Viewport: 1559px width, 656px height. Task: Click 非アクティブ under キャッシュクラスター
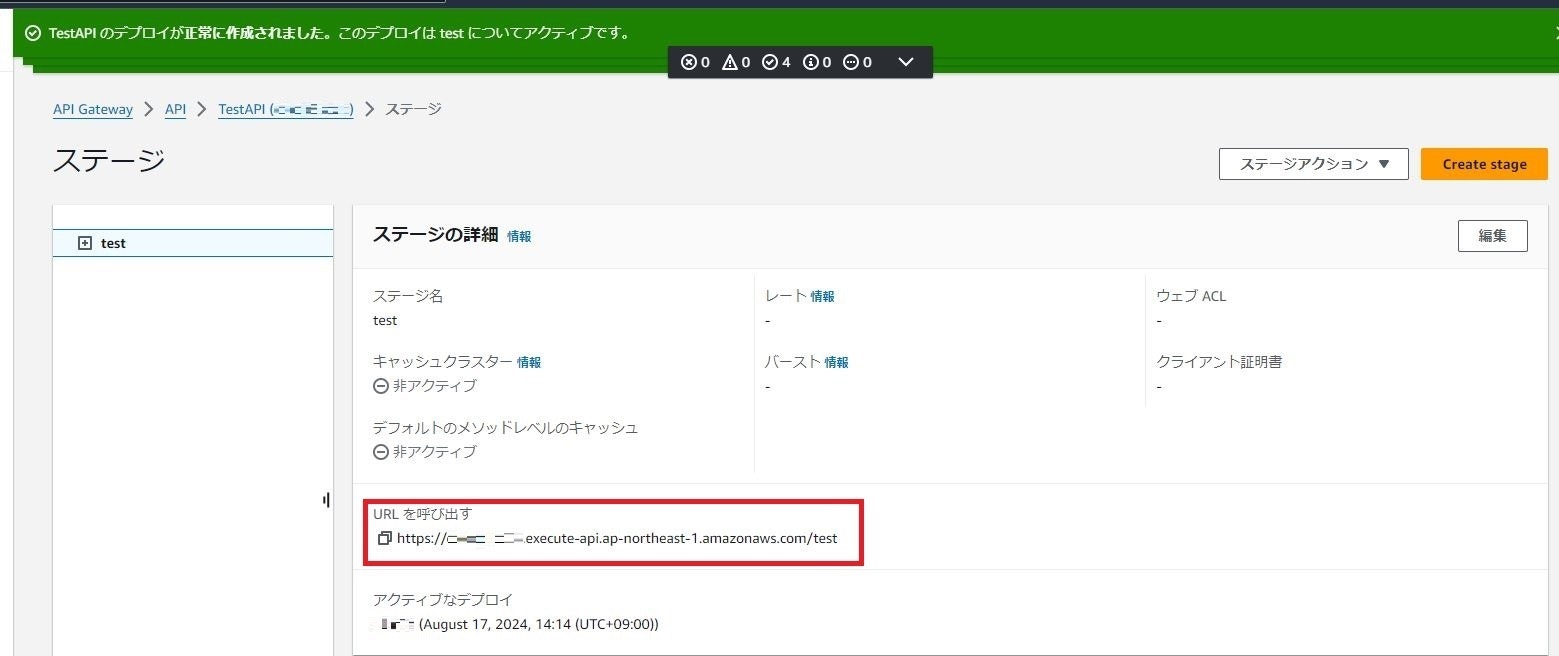point(425,386)
